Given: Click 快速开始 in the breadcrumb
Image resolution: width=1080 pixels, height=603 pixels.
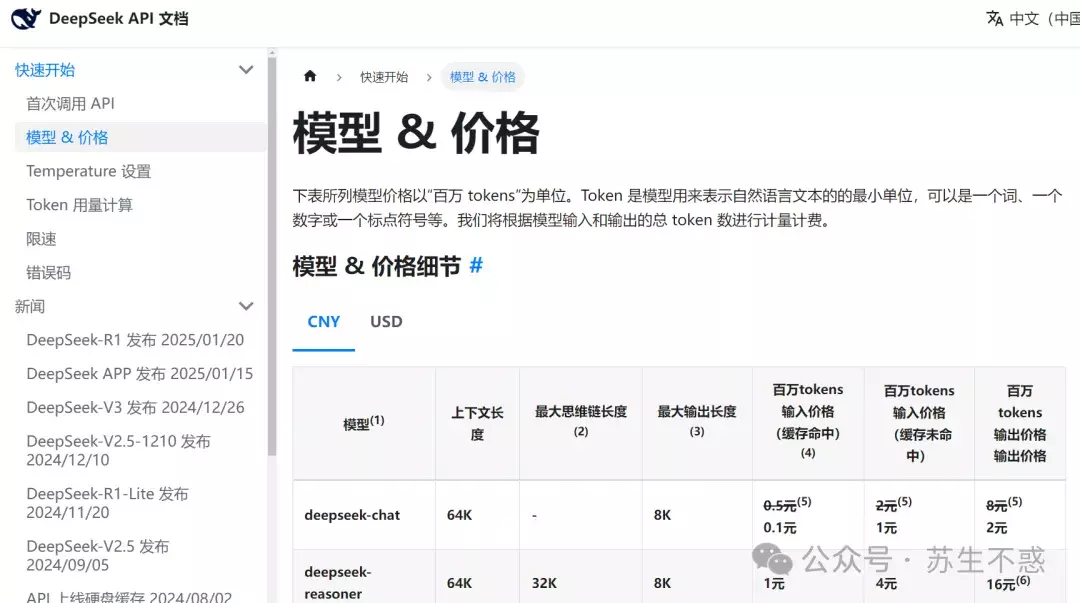Looking at the screenshot, I should click(x=384, y=76).
